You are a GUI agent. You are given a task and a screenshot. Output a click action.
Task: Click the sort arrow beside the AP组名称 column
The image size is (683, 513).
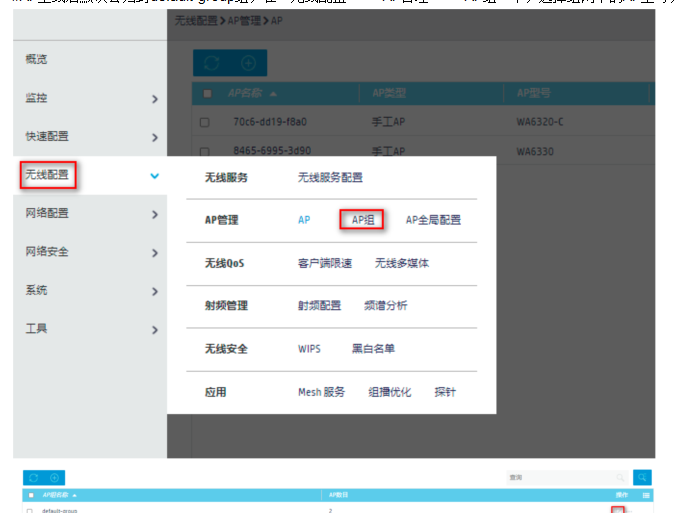point(74,495)
